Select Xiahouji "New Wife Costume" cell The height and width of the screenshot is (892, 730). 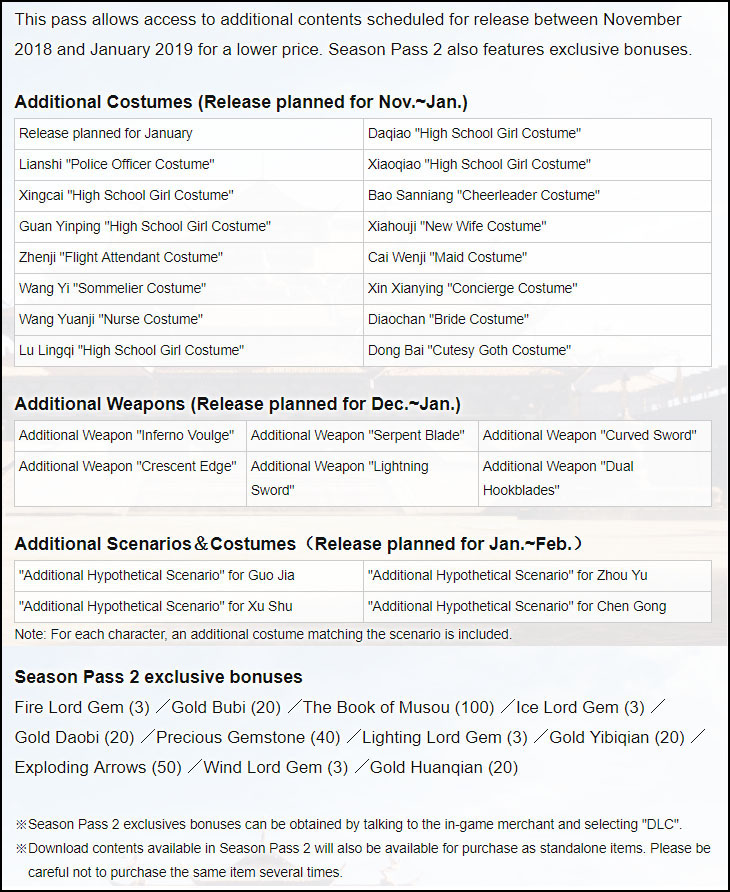457,226
